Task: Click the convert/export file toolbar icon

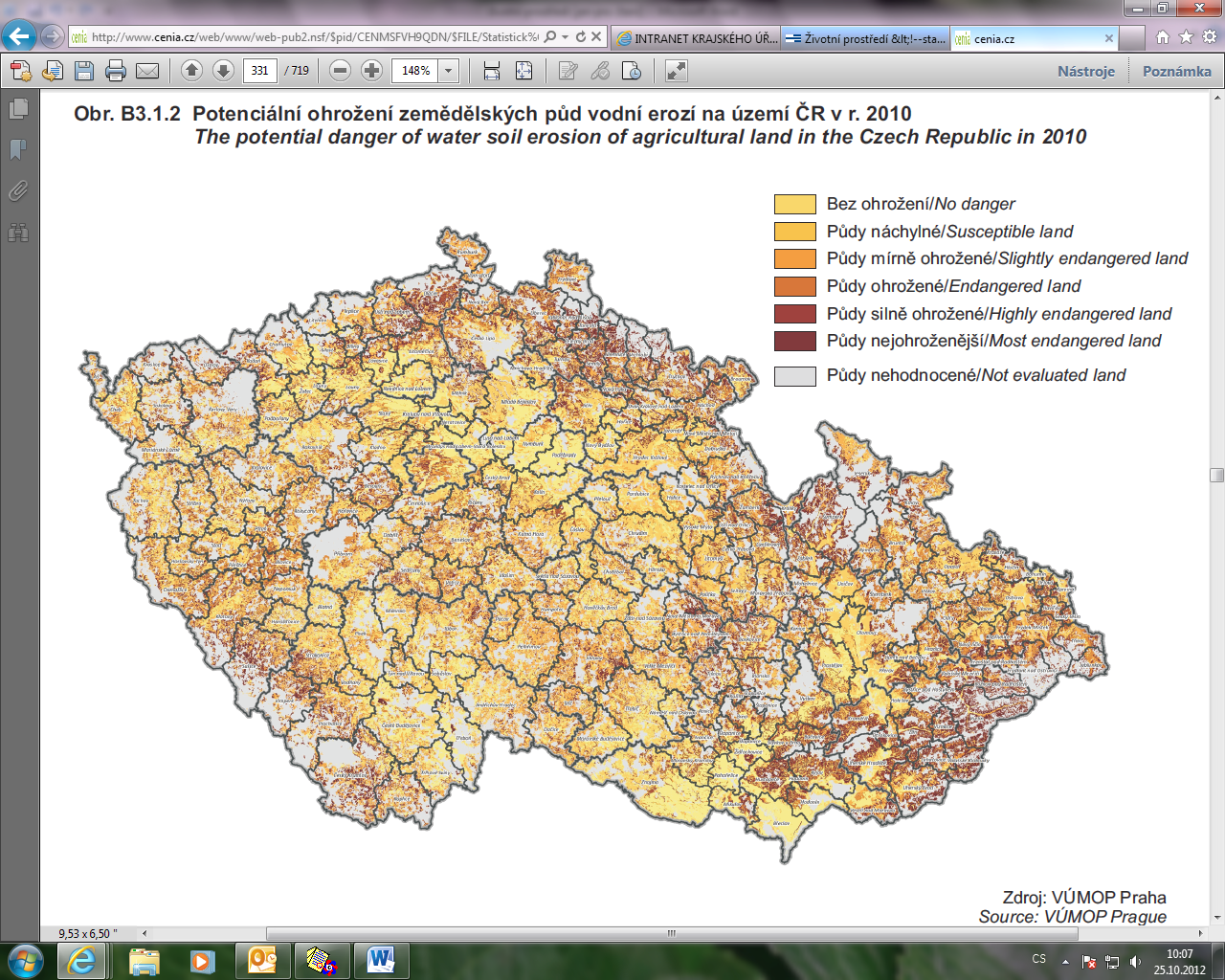Action: click(53, 71)
